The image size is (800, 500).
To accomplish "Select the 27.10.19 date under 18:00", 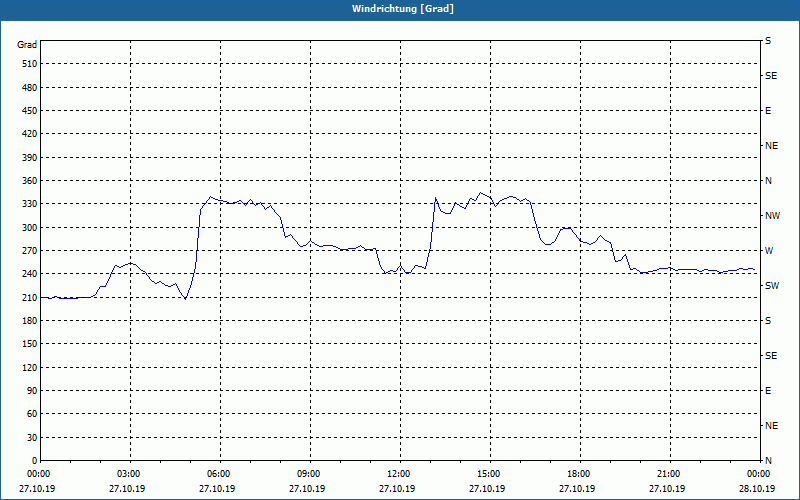I will [578, 489].
